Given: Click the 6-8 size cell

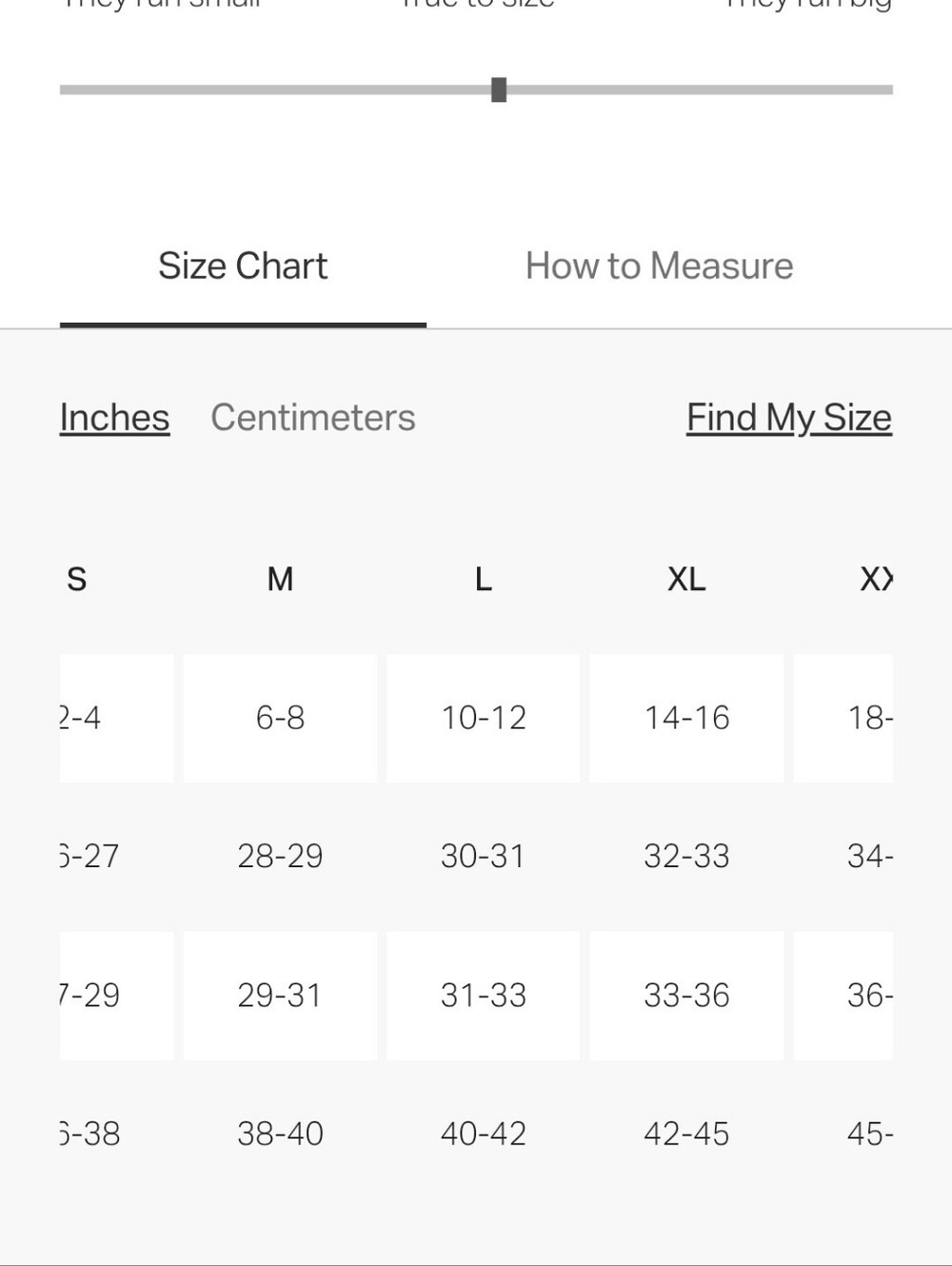Looking at the screenshot, I should (x=280, y=718).
